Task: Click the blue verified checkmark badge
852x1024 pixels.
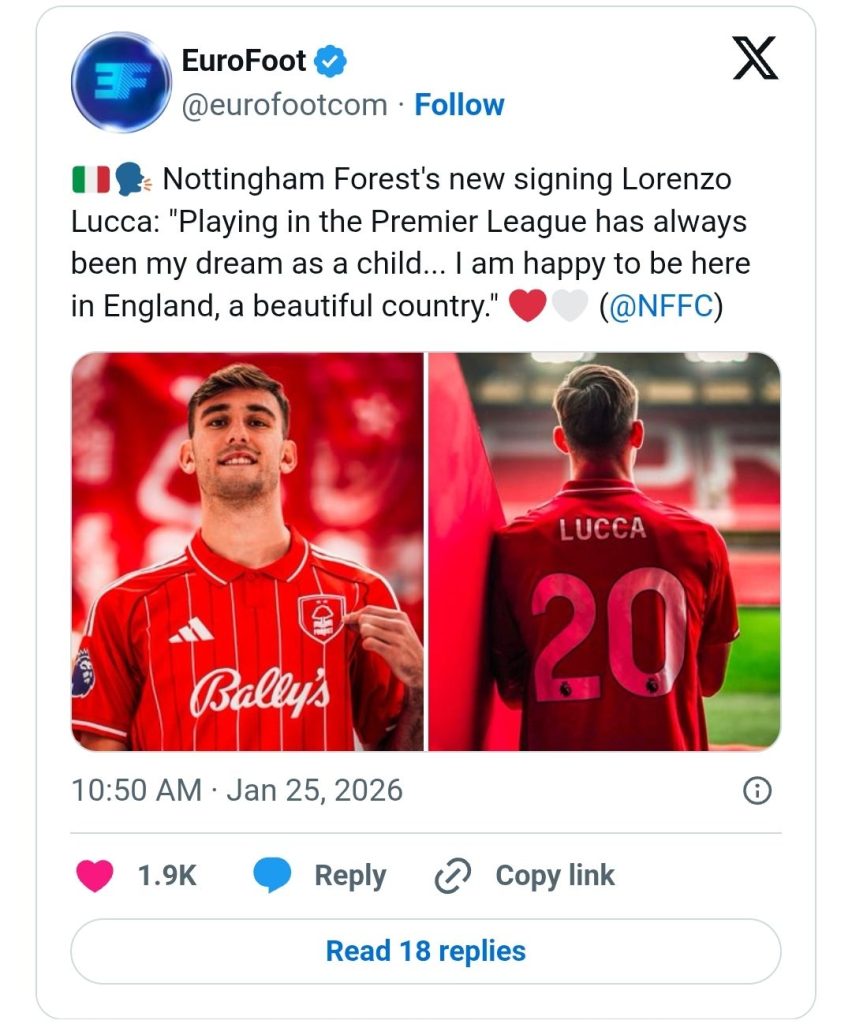Action: point(332,62)
